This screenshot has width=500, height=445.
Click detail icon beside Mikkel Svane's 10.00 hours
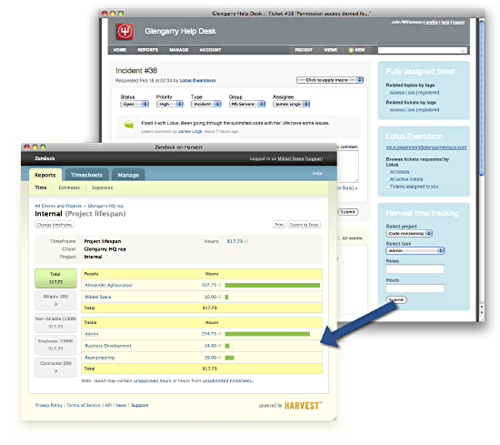(220, 297)
